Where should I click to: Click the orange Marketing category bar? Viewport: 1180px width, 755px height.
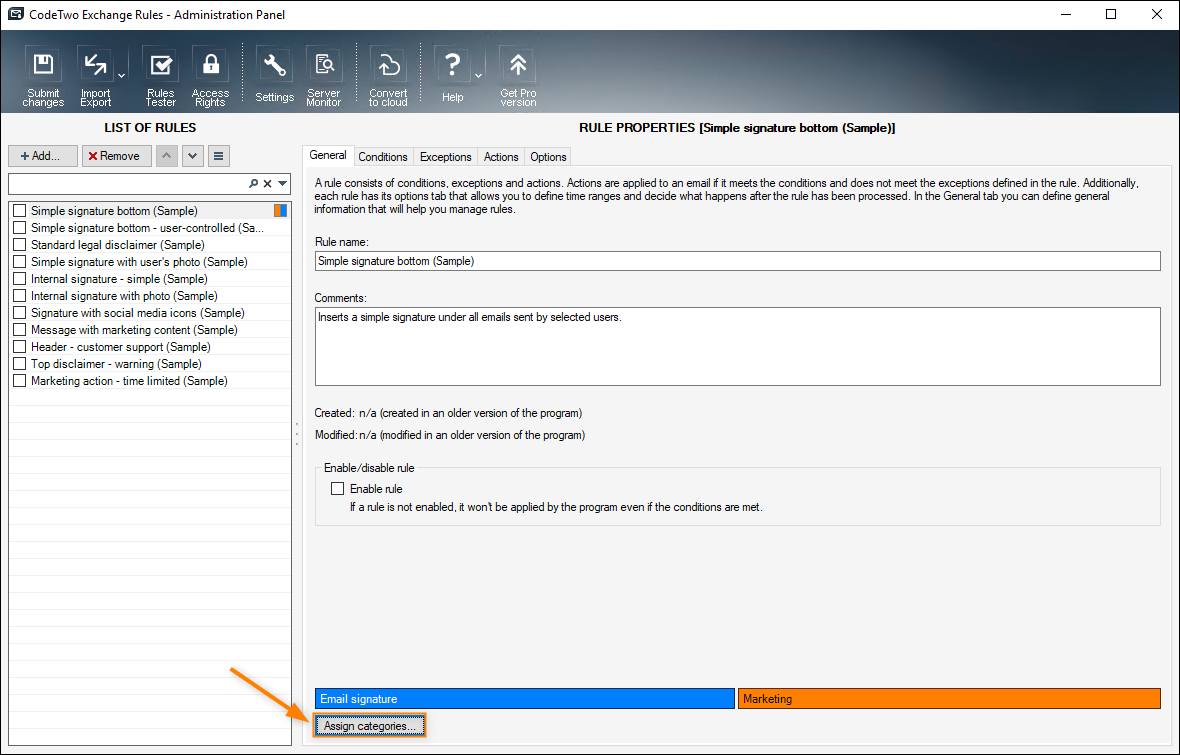coord(949,699)
